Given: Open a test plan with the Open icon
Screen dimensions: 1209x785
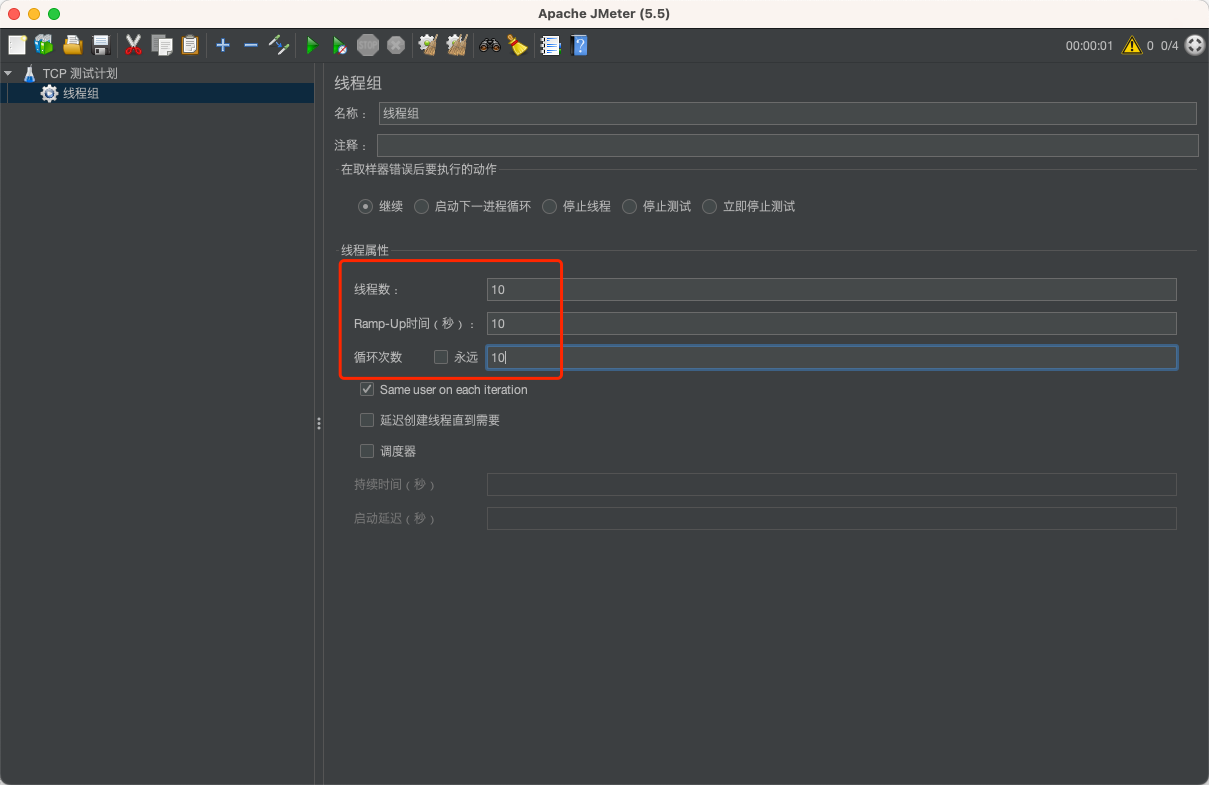Looking at the screenshot, I should [73, 45].
